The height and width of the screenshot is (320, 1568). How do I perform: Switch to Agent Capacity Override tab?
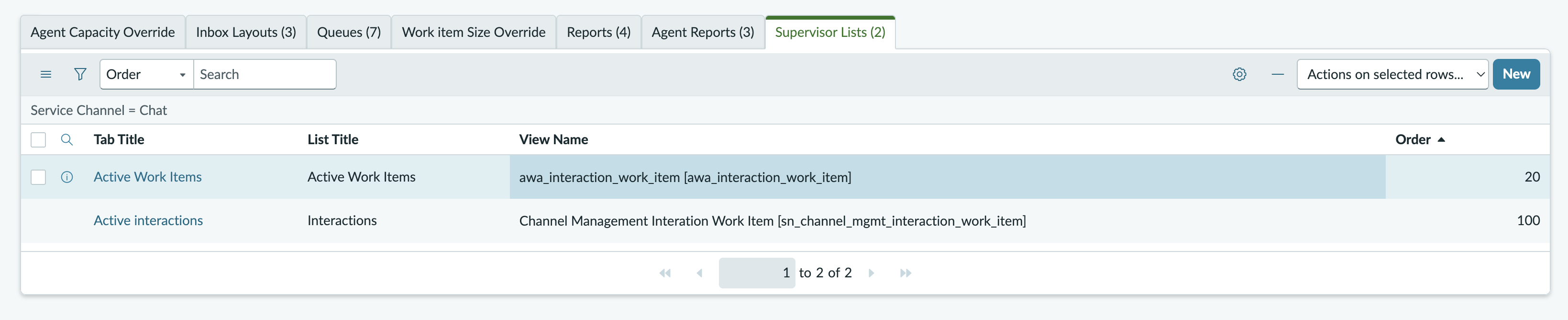click(103, 32)
